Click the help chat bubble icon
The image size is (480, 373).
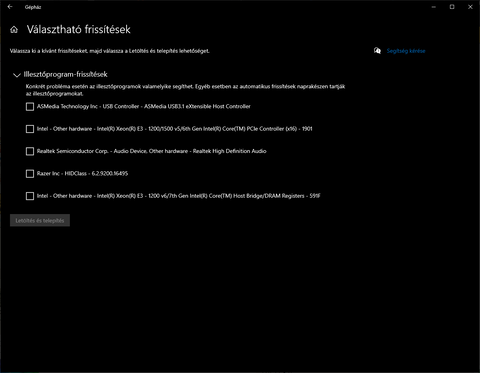point(377,51)
